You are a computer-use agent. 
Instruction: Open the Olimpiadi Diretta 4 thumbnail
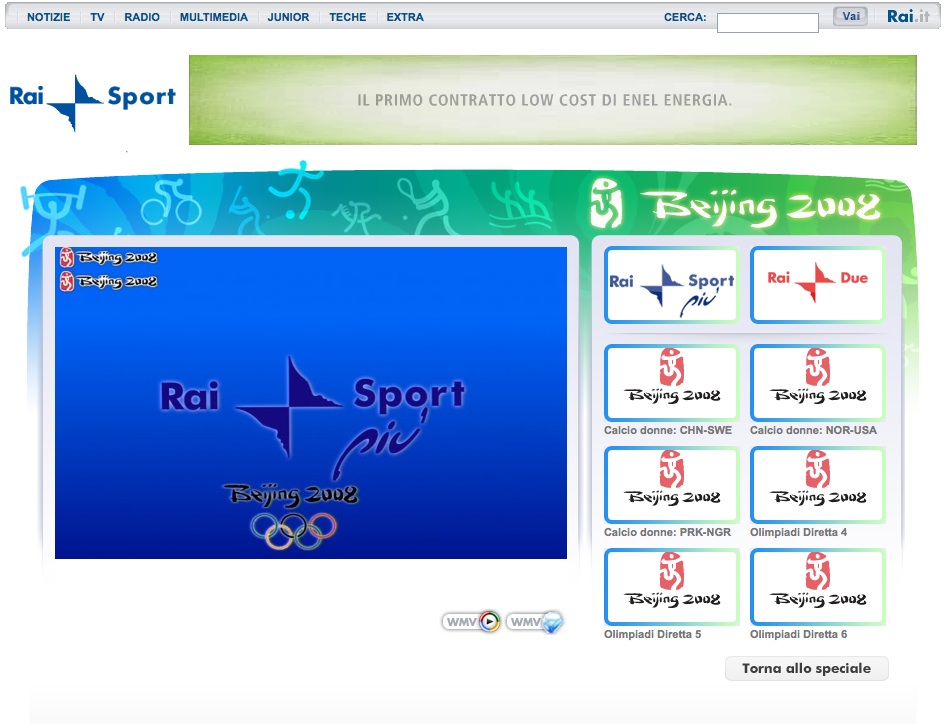pos(817,484)
